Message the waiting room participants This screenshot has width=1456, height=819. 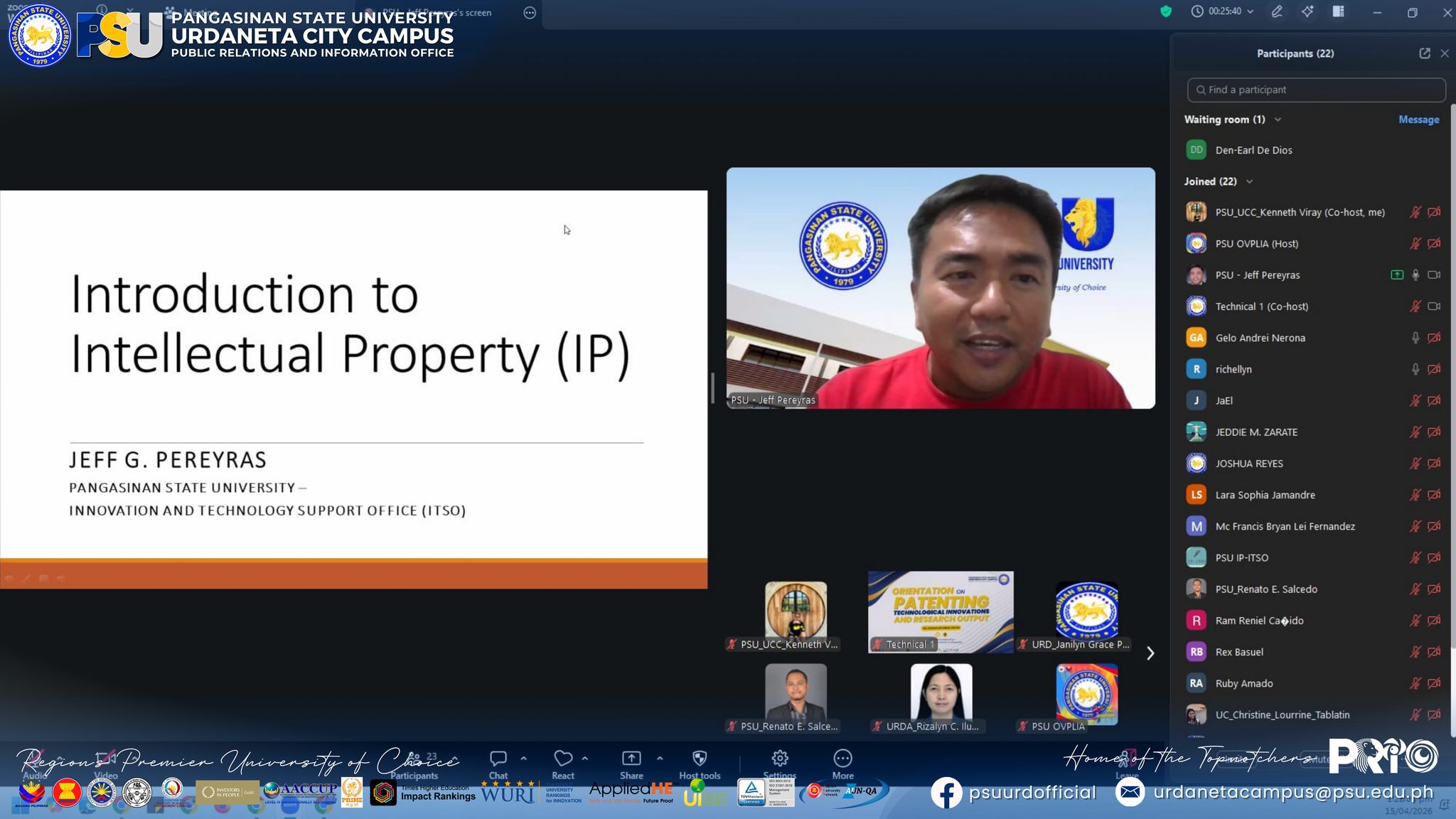1418,119
